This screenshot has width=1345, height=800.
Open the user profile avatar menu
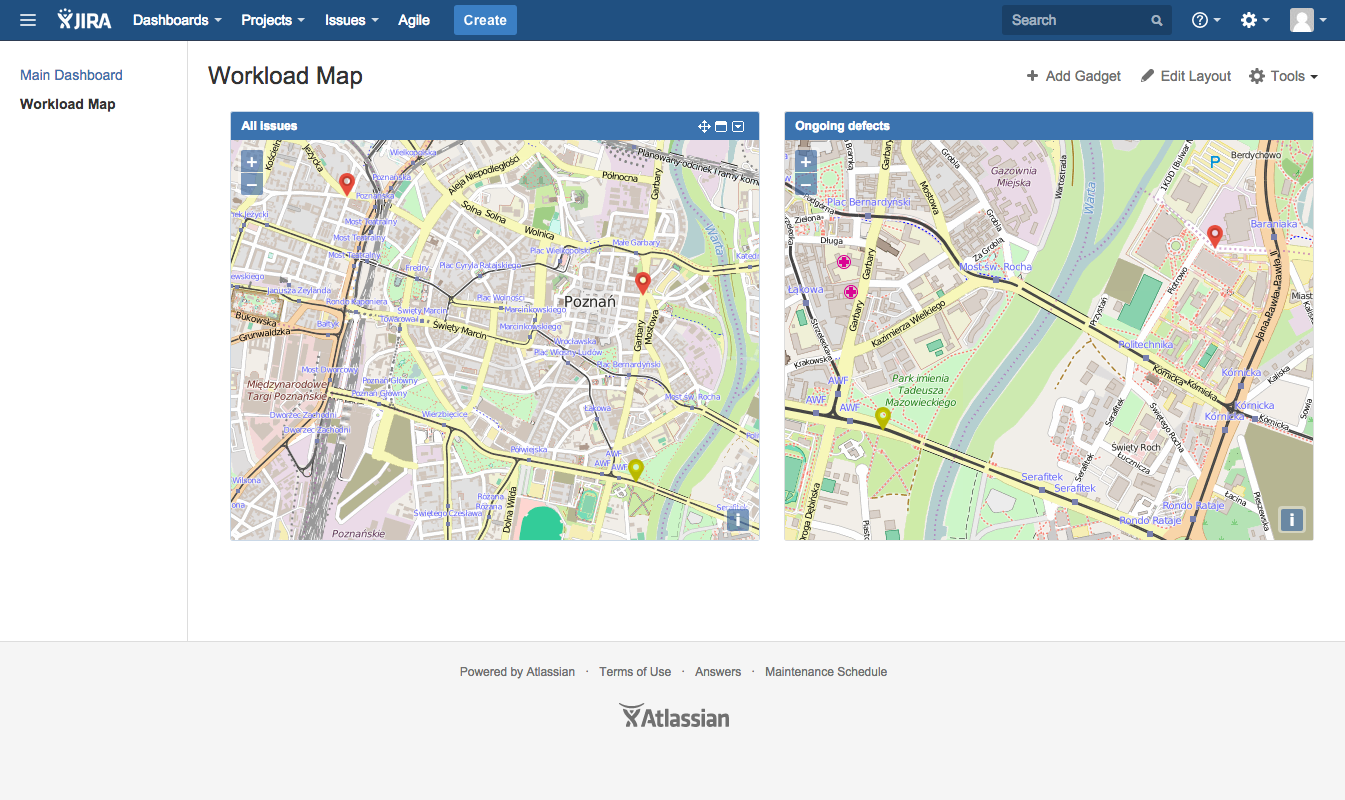coord(1308,20)
